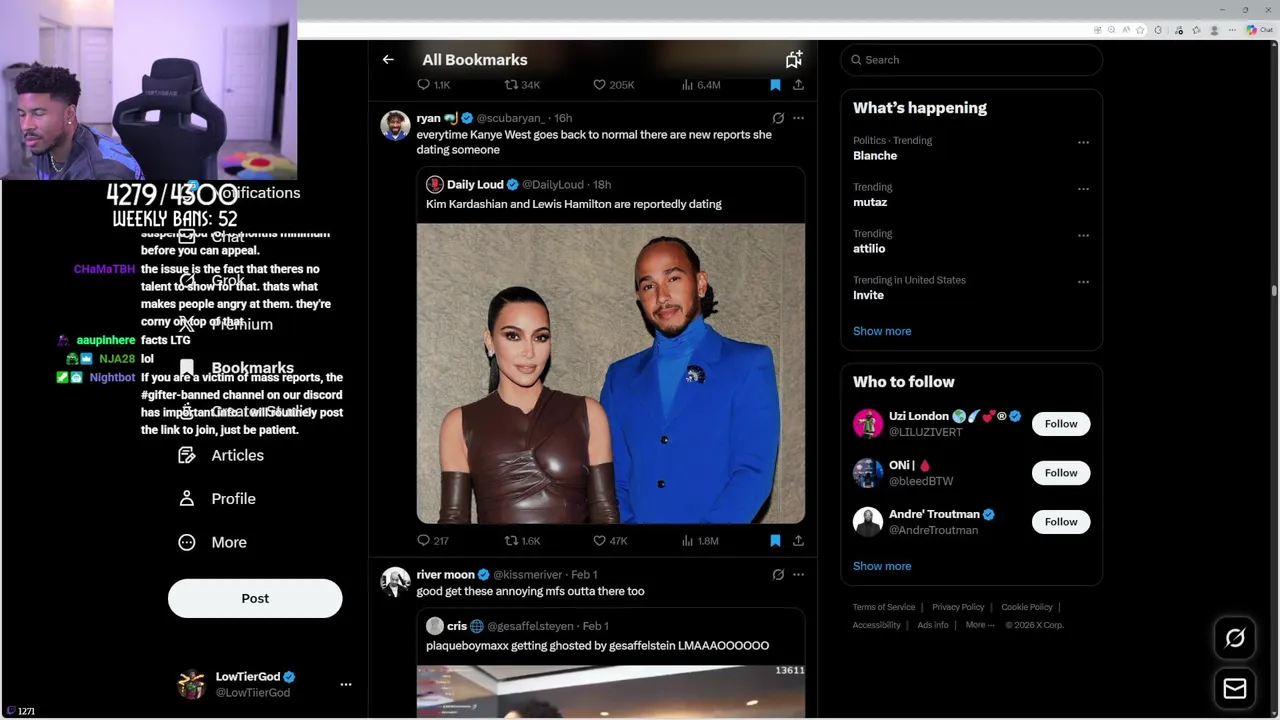This screenshot has height=720, width=1280.
Task: Click the page vertical scrollbar
Action: click(x=1274, y=290)
